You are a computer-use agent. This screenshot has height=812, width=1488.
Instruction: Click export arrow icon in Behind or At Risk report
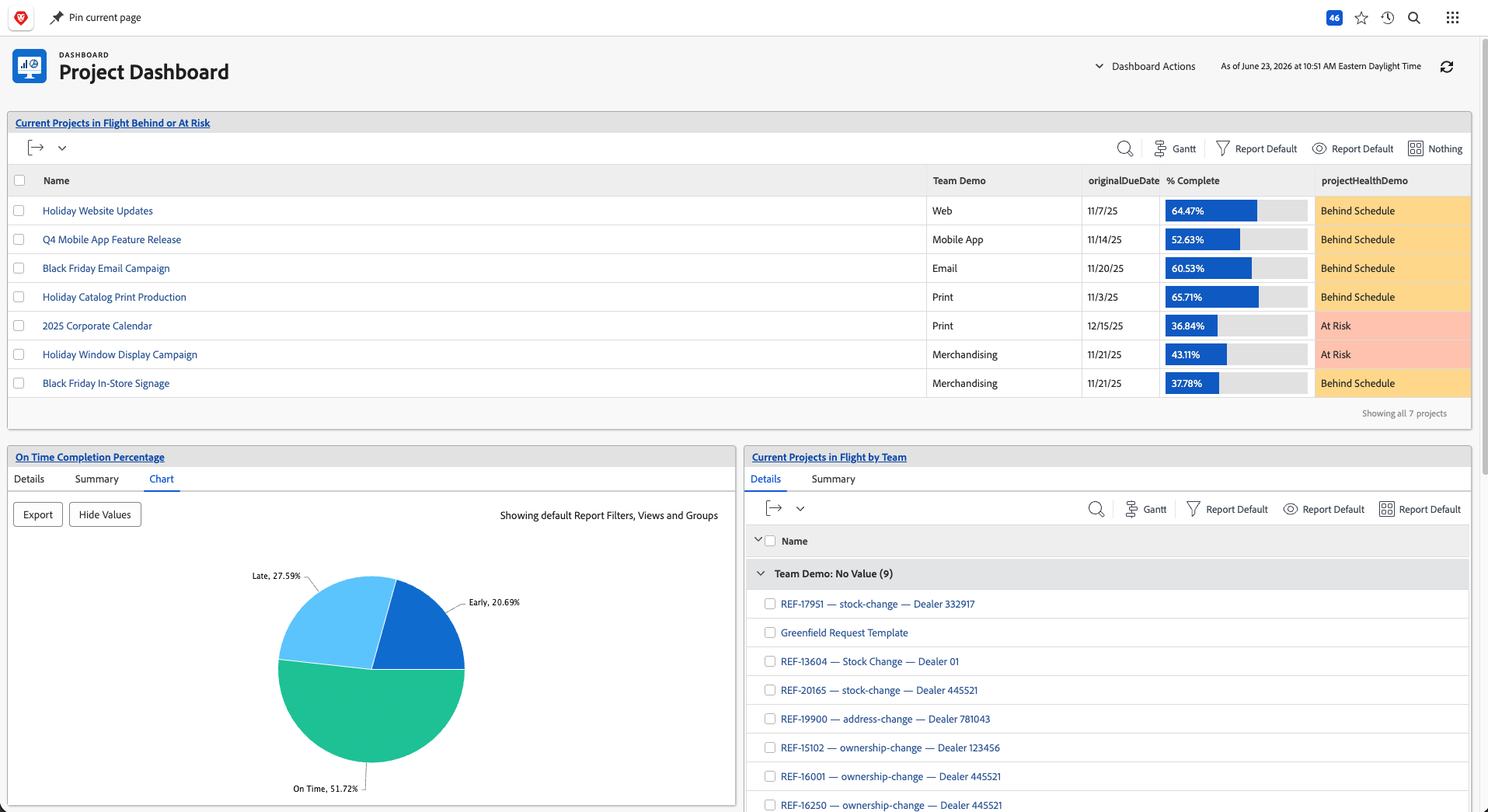[x=36, y=148]
